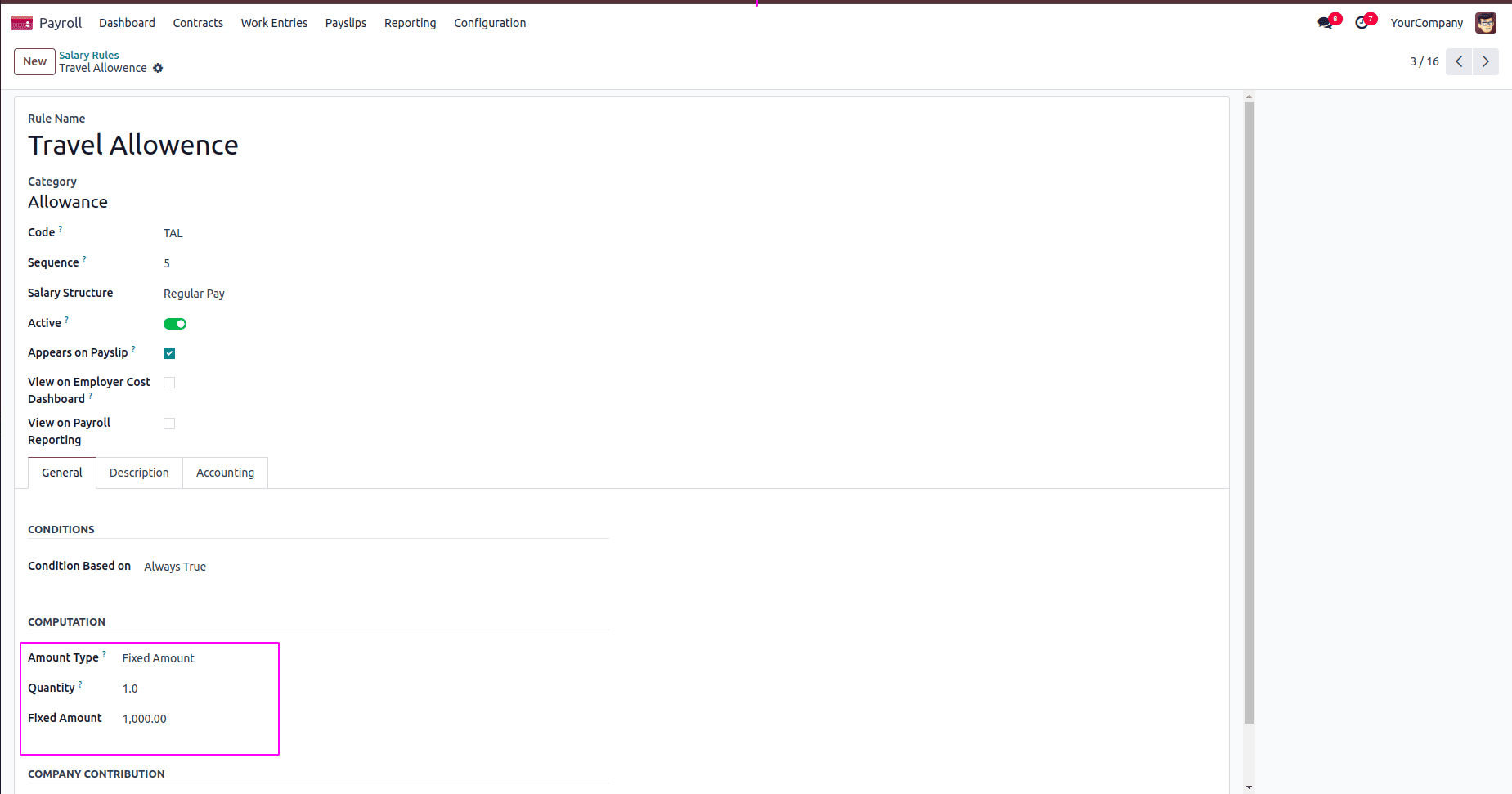
Task: Go to the next salary rule record
Action: pos(1486,61)
